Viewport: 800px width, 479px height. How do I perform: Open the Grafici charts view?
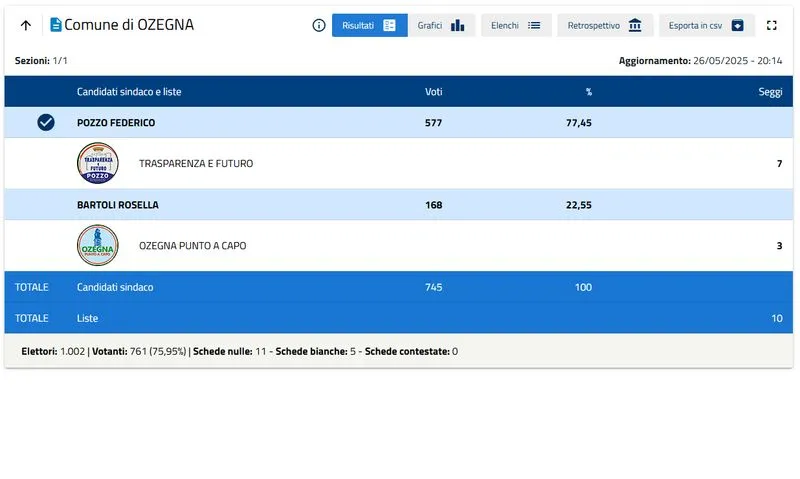(441, 25)
